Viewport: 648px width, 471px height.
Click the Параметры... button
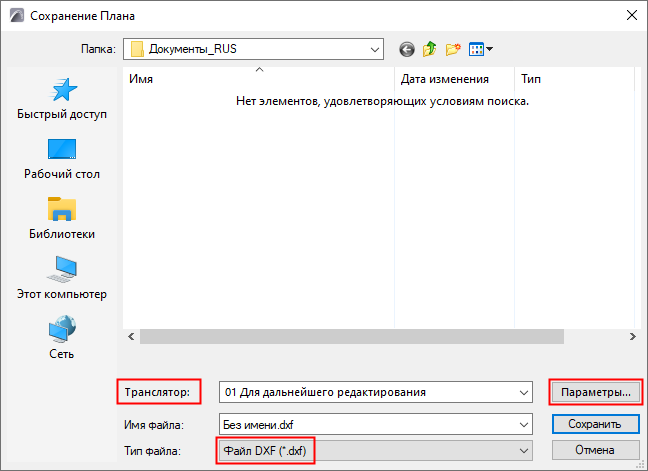(x=596, y=392)
